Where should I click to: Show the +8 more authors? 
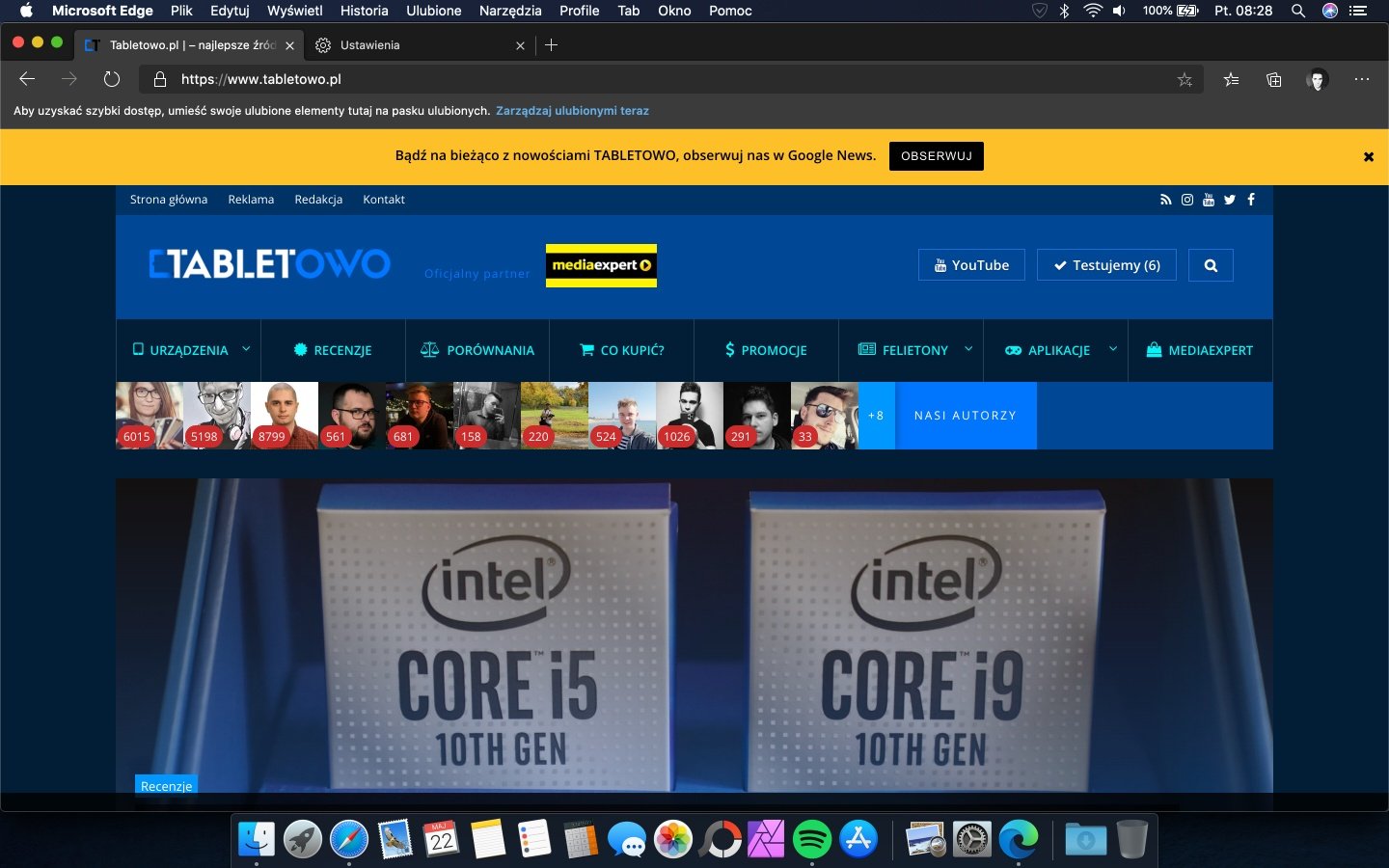click(876, 416)
